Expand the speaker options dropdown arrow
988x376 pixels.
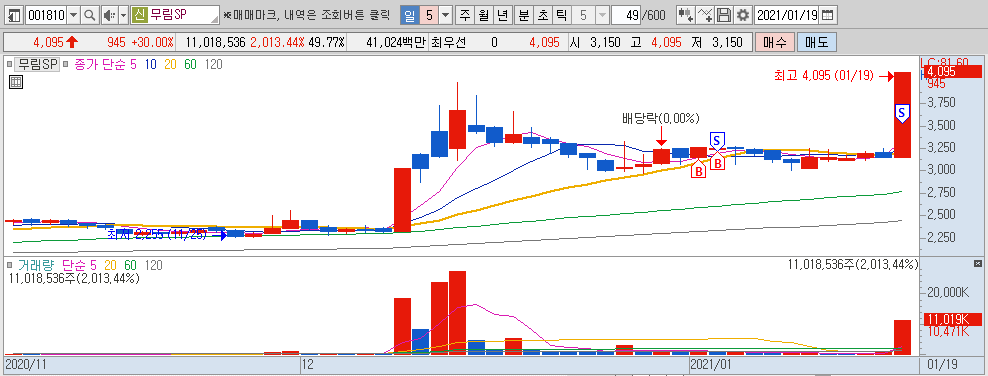123,15
